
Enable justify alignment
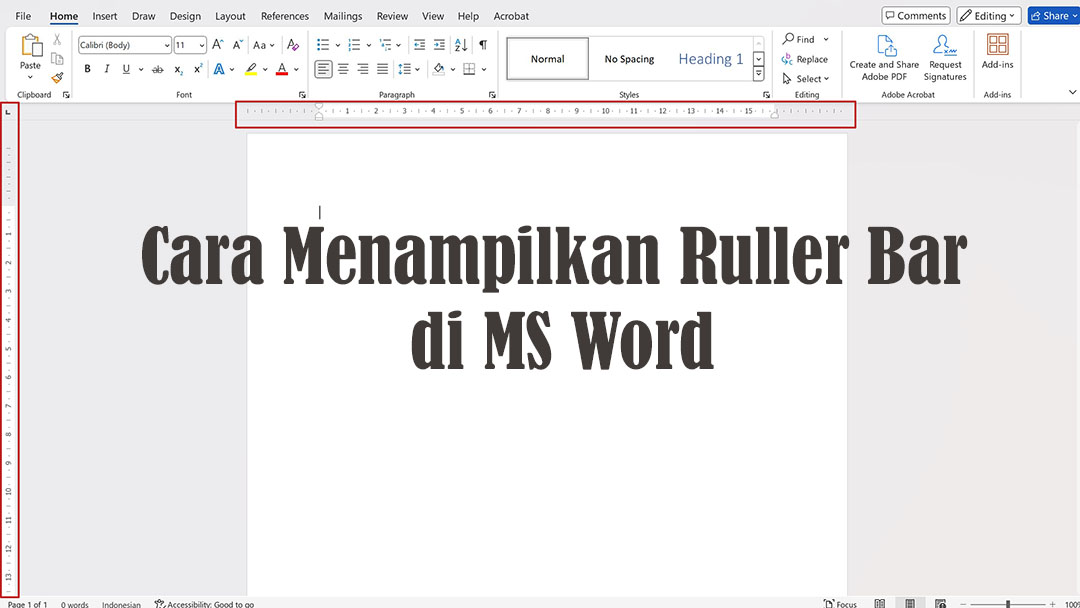[382, 68]
